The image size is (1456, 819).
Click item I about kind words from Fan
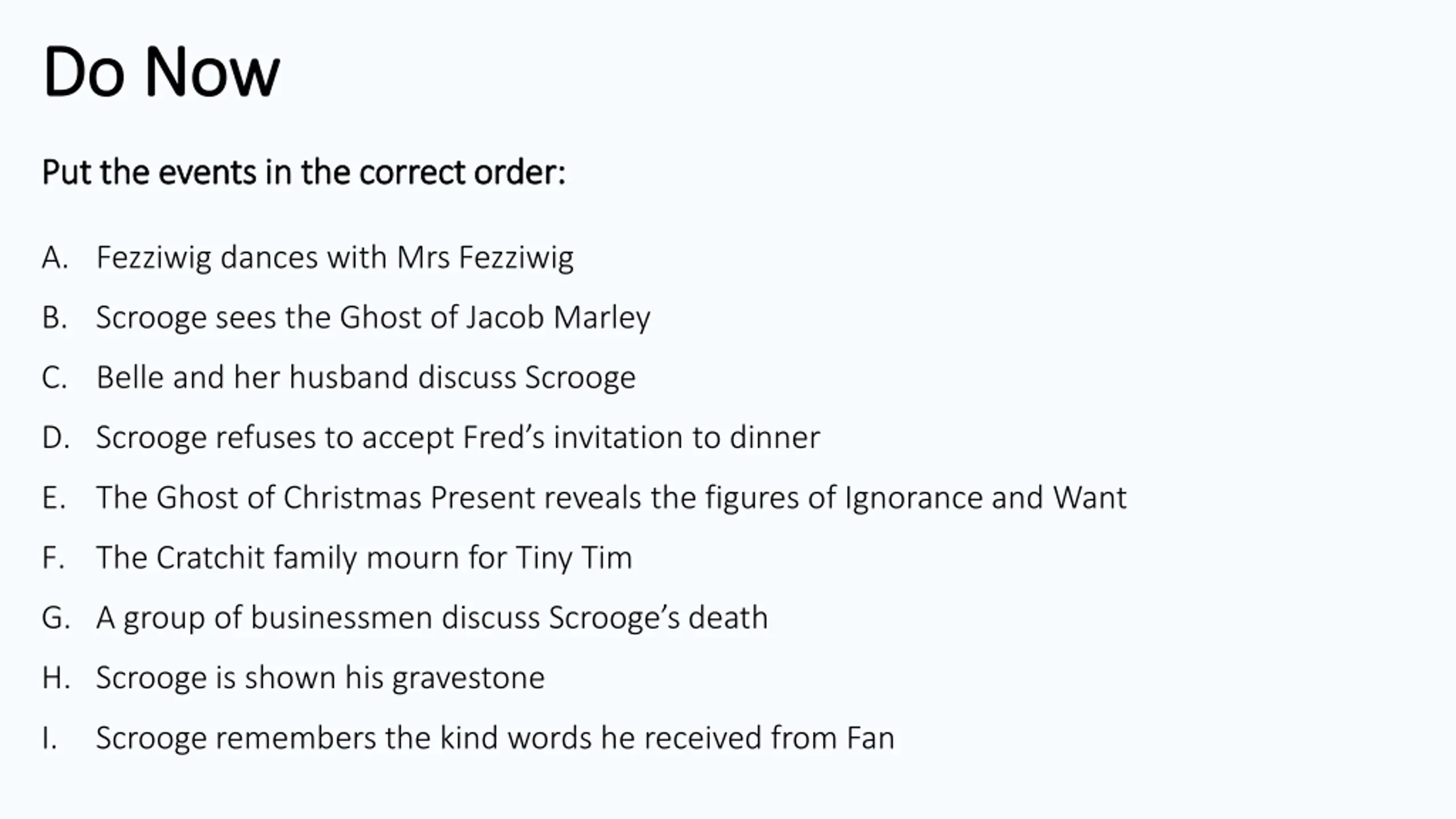pyautogui.click(x=495, y=738)
